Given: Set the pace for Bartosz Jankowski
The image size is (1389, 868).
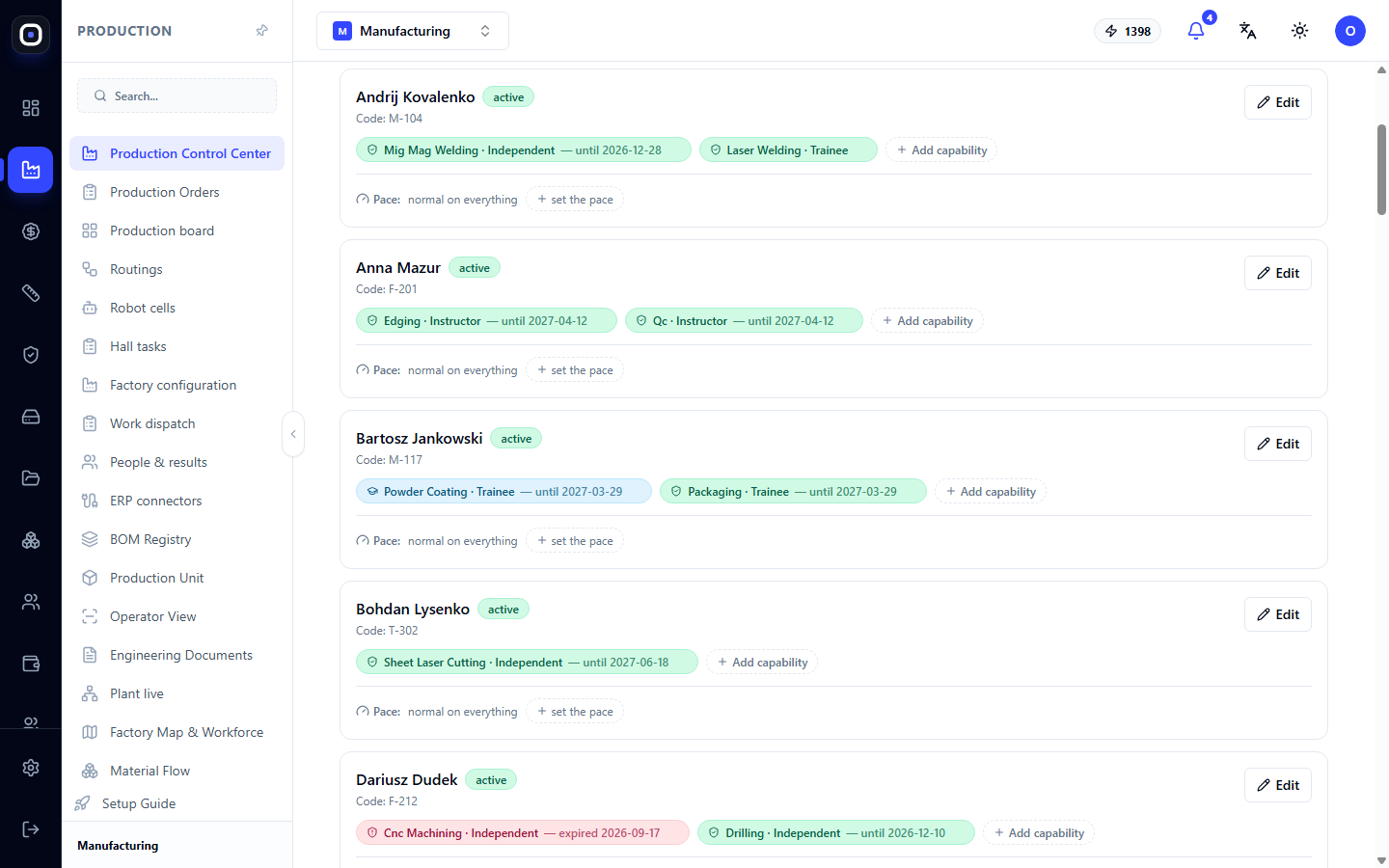Looking at the screenshot, I should pos(575,541).
